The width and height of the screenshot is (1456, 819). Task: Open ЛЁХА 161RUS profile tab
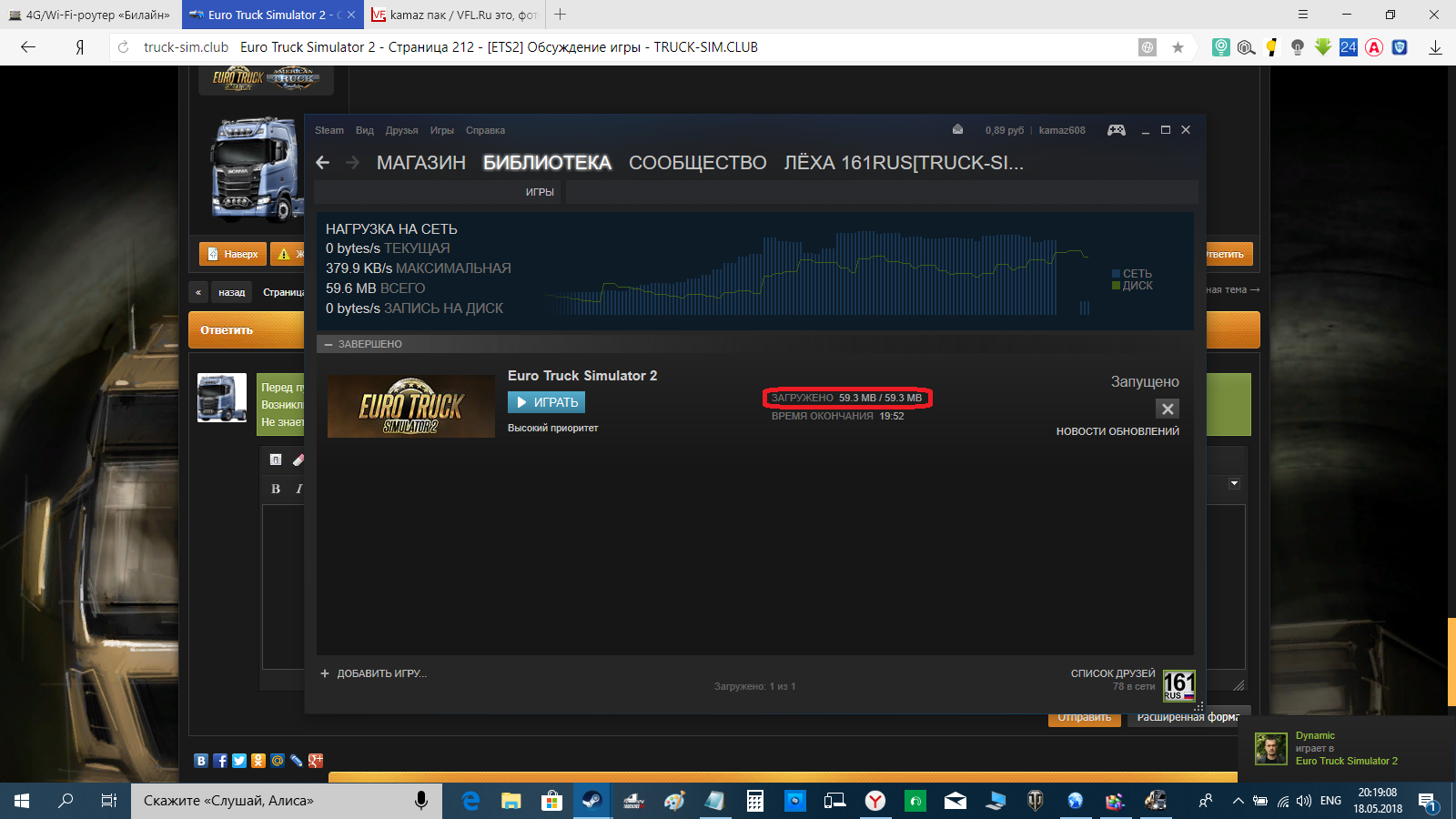click(904, 163)
